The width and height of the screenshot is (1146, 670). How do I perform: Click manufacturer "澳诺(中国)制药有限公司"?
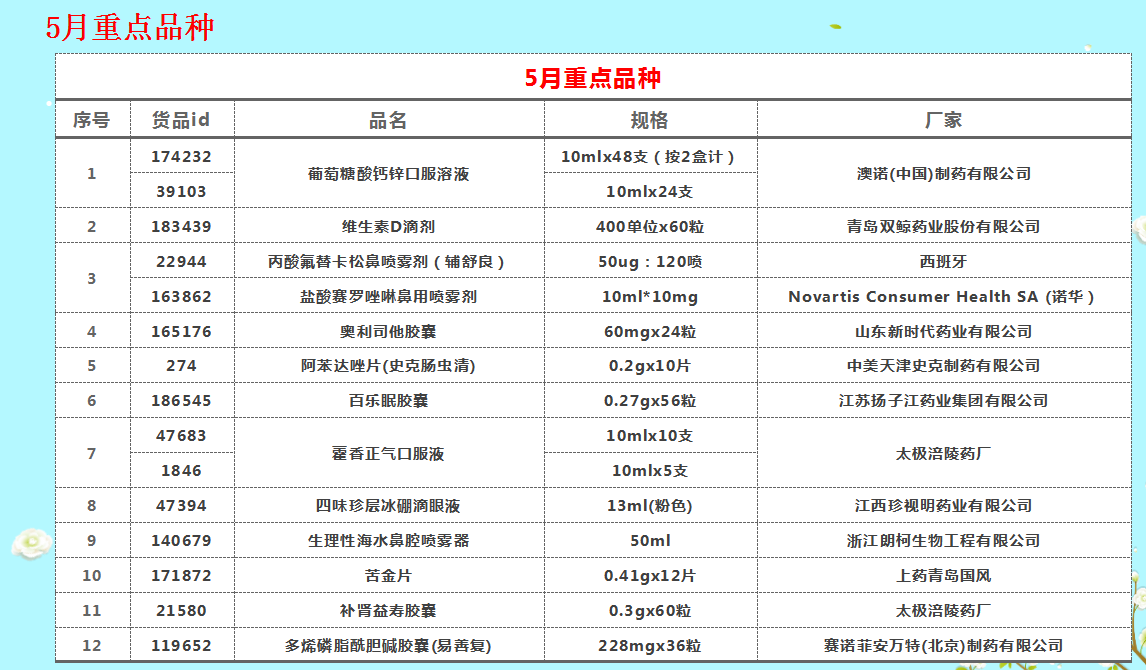944,174
